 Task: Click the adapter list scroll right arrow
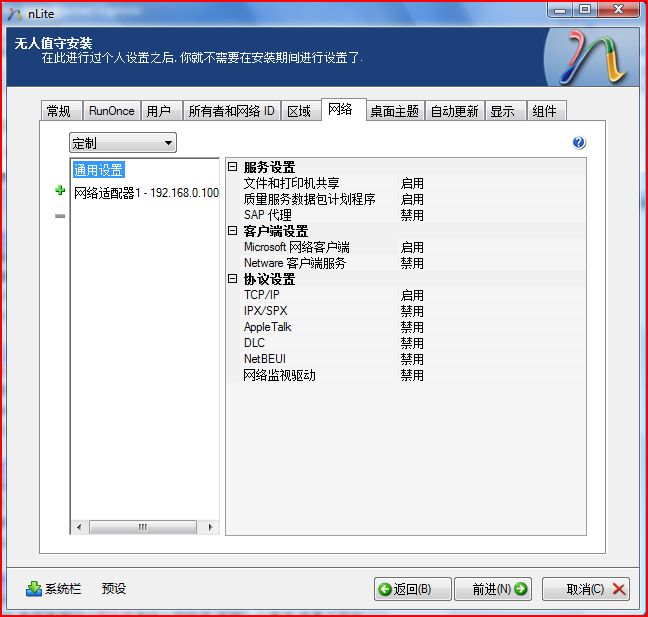pyautogui.click(x=210, y=527)
